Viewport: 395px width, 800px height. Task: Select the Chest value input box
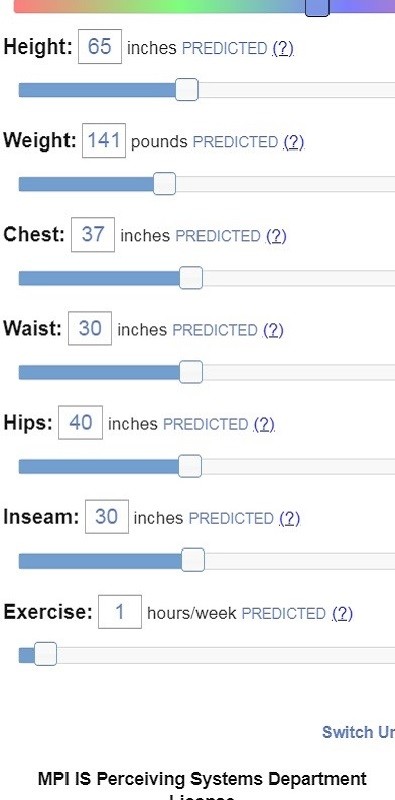tap(93, 235)
